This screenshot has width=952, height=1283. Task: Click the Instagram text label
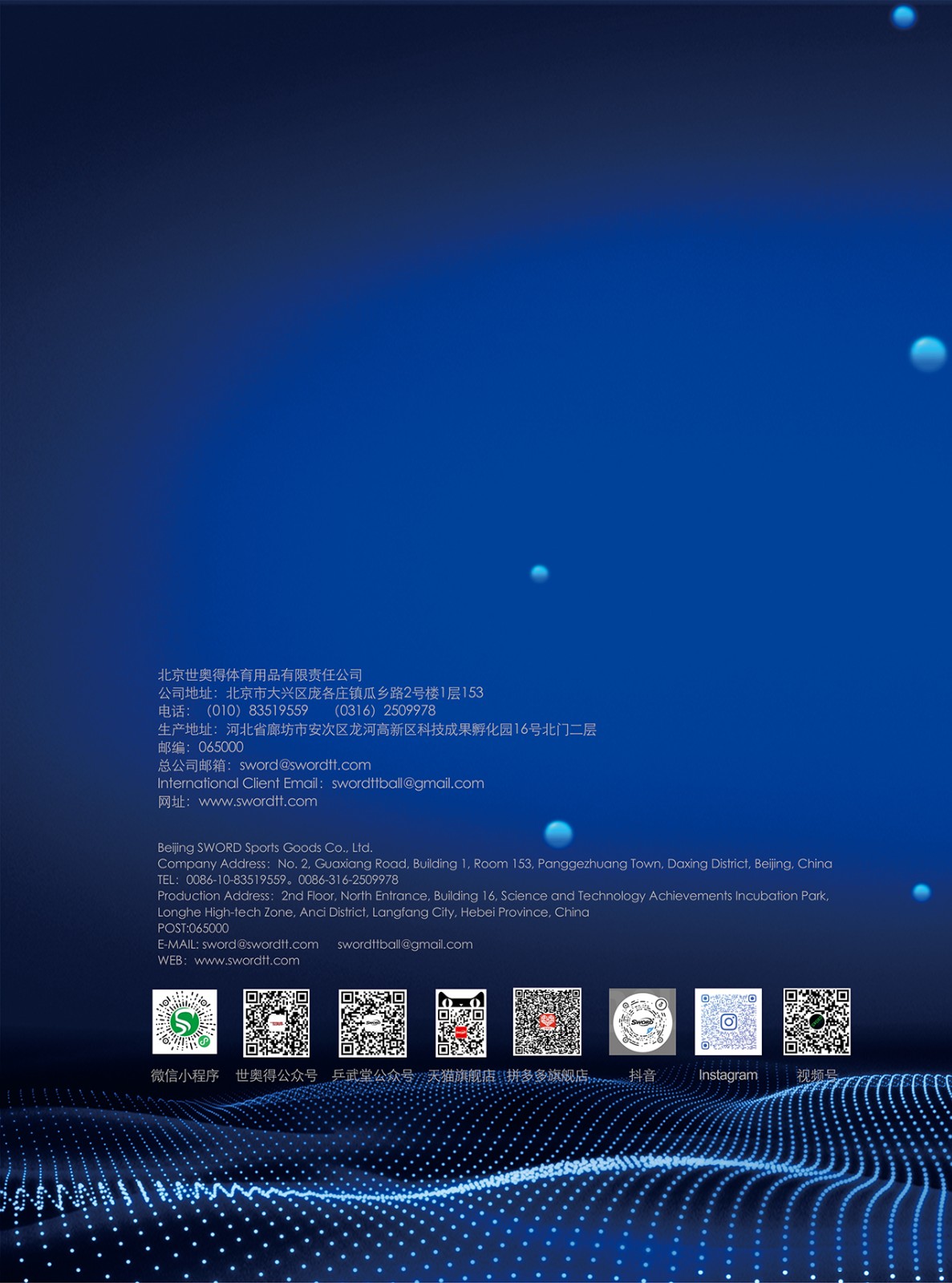(727, 1075)
